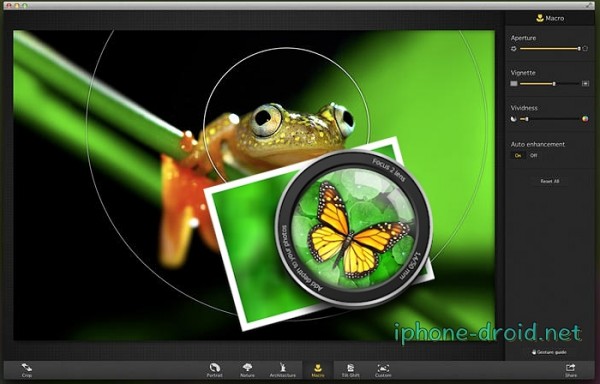Viewport: 600px width, 384px height.
Task: Click the light vignette icon
Action: pos(514,83)
